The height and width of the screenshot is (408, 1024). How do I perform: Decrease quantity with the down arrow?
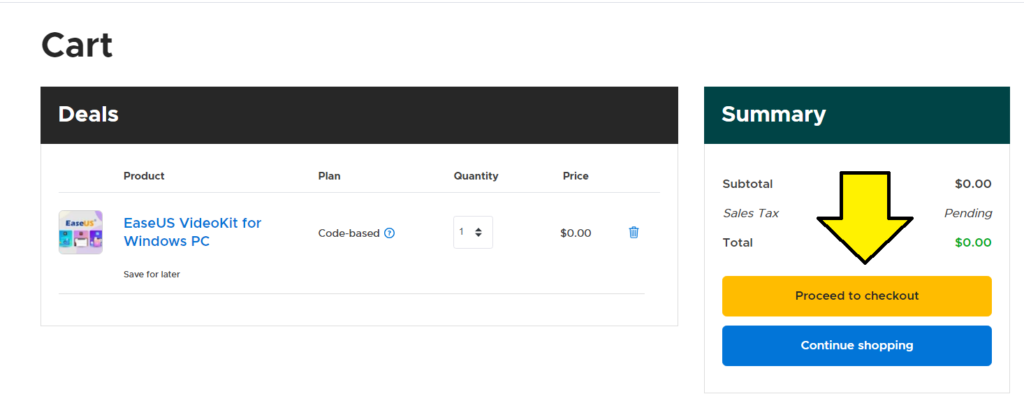coord(479,235)
